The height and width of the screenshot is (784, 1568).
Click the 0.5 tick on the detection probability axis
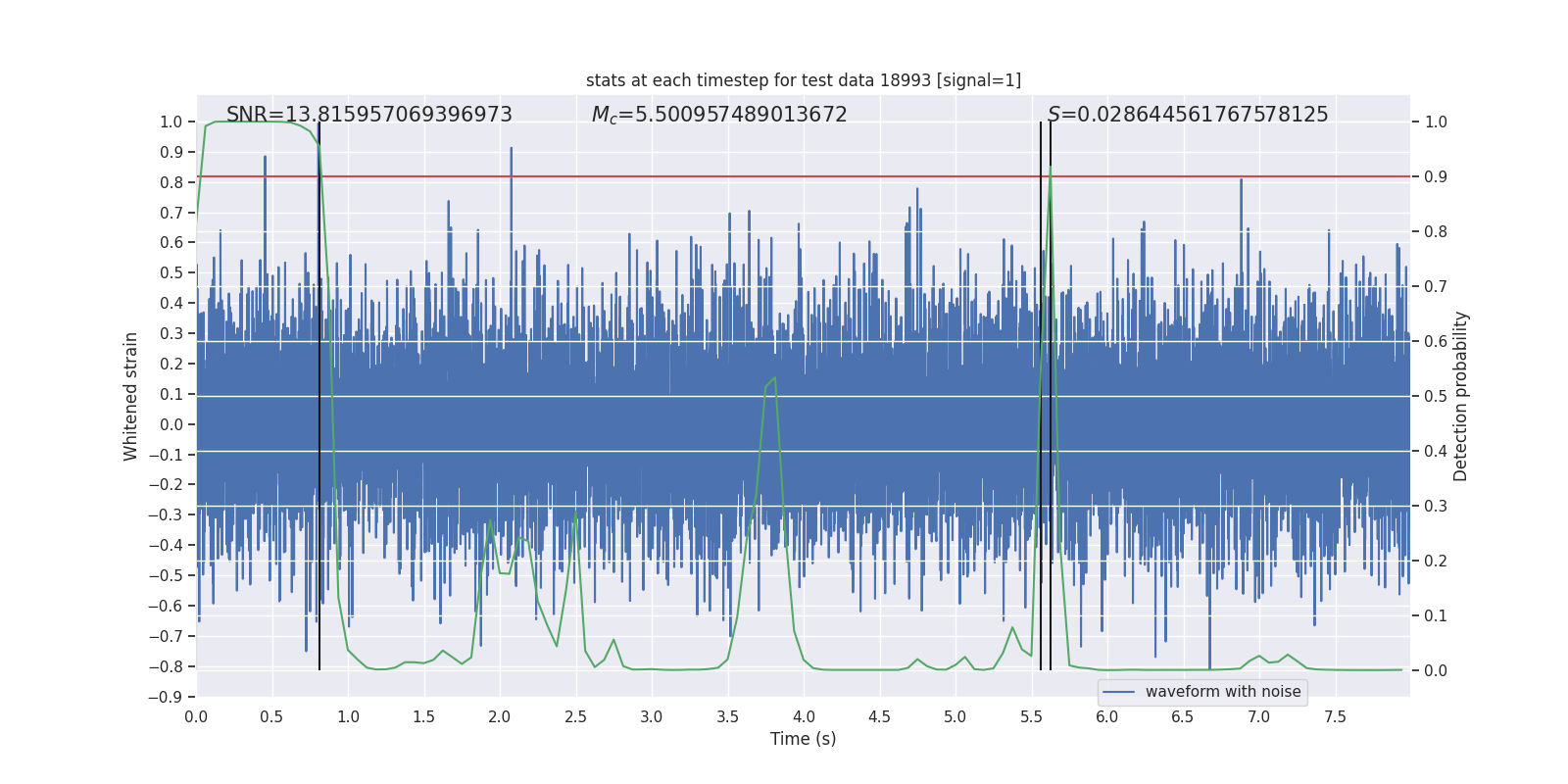pos(1436,397)
